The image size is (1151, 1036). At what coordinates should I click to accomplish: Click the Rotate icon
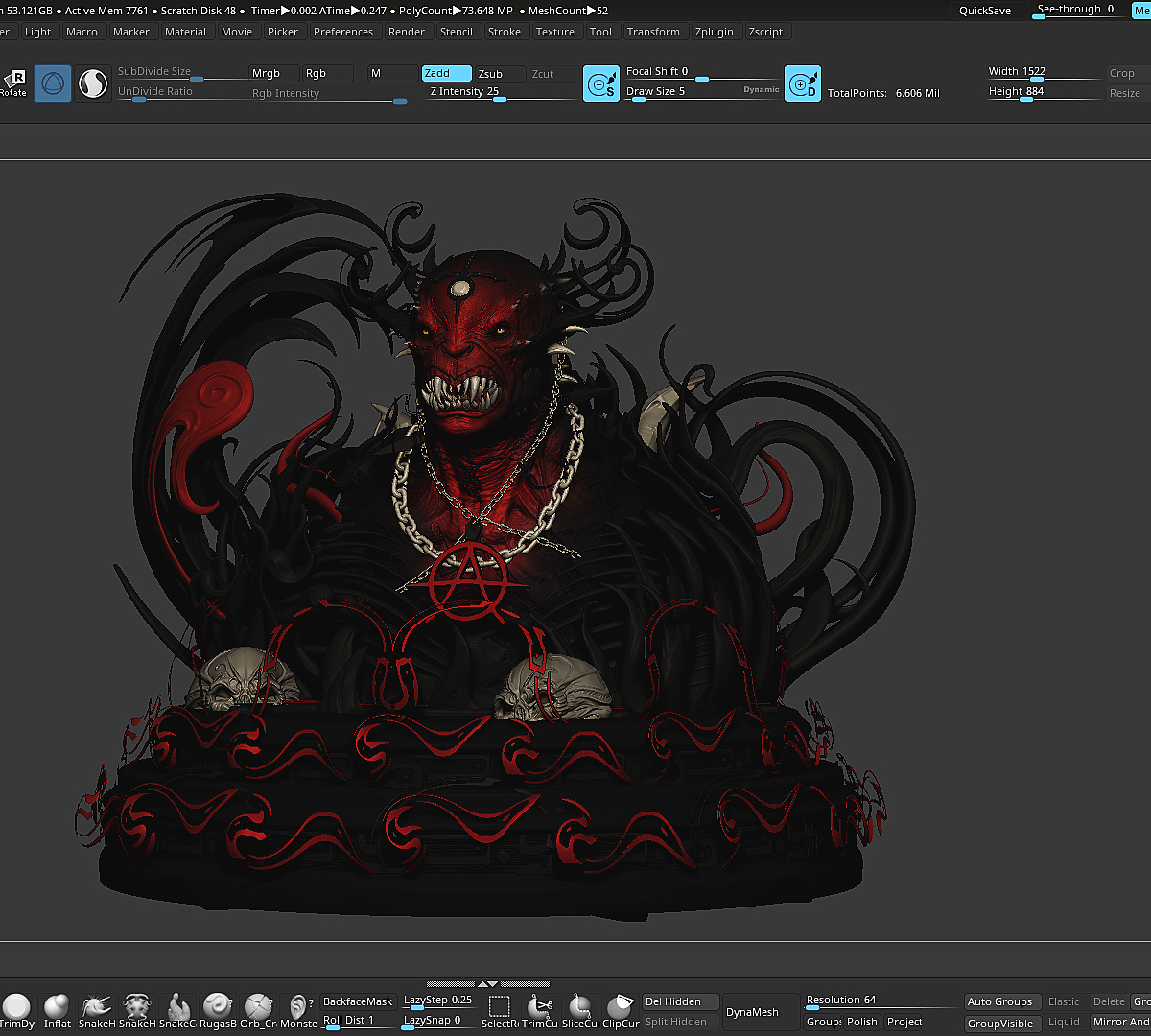click(x=13, y=83)
